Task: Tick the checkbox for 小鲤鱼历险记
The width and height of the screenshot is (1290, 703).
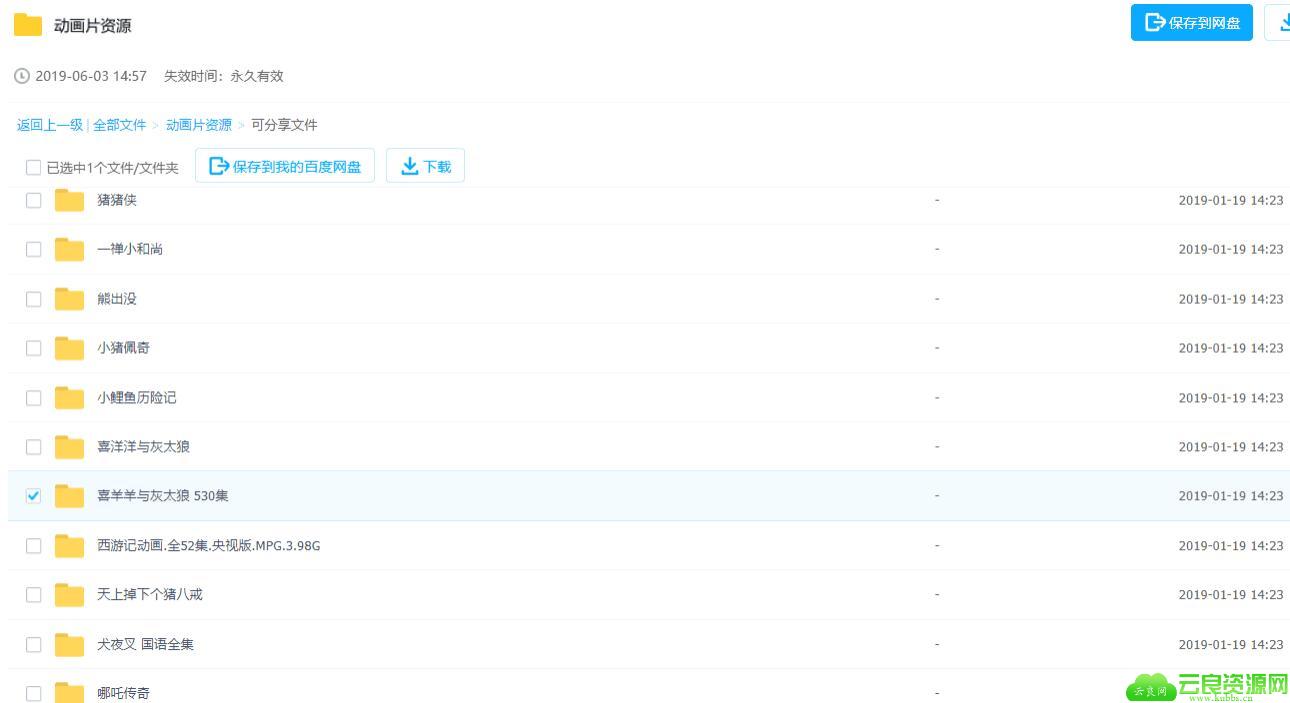Action: [33, 398]
